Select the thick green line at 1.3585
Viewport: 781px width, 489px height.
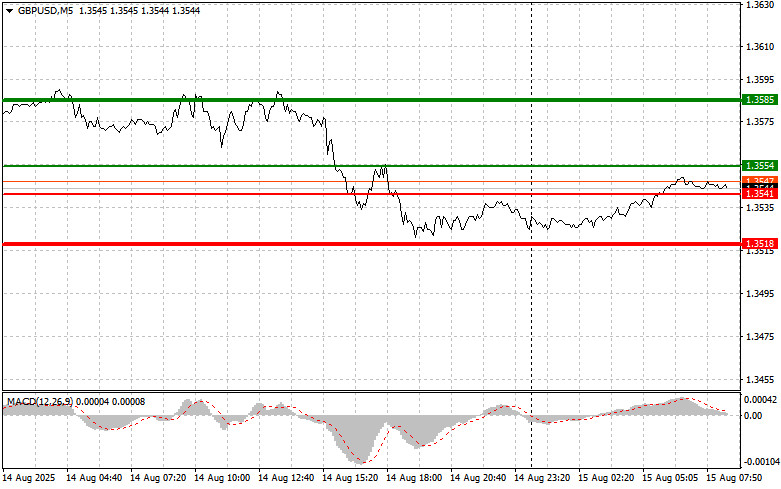pos(400,100)
